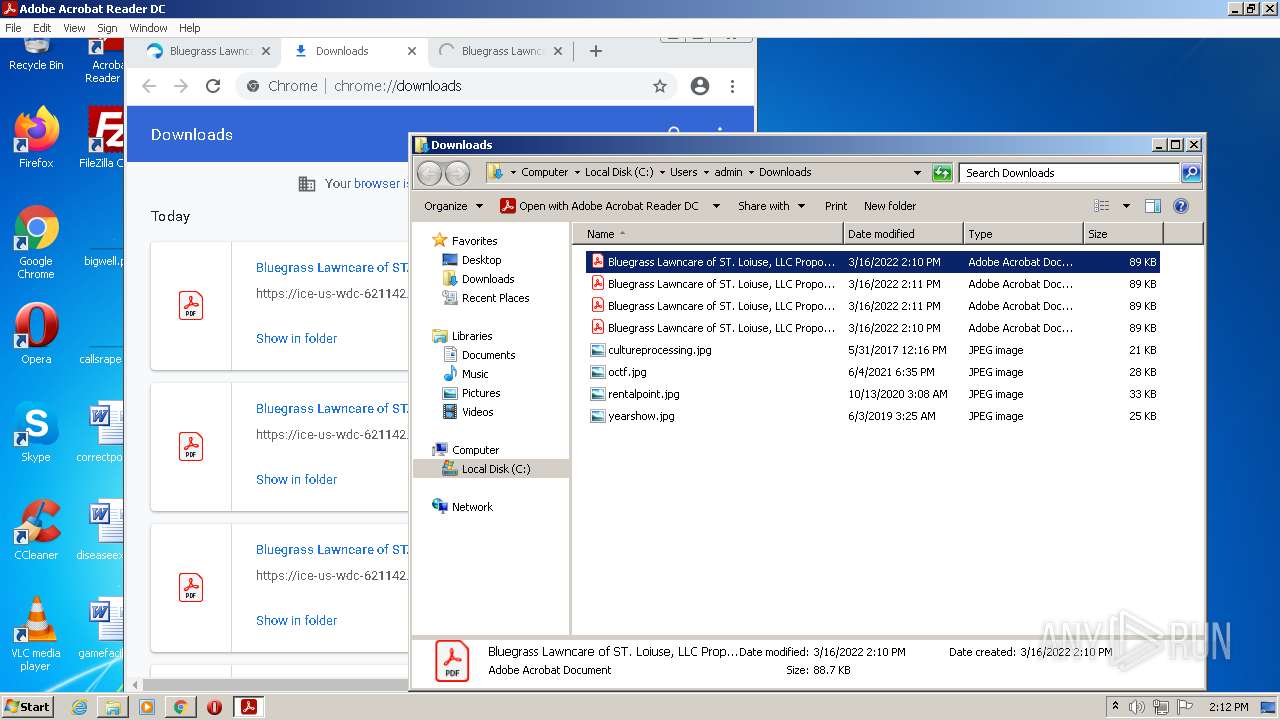Click the last visible Show in folder link
The height and width of the screenshot is (720, 1280).
point(296,620)
